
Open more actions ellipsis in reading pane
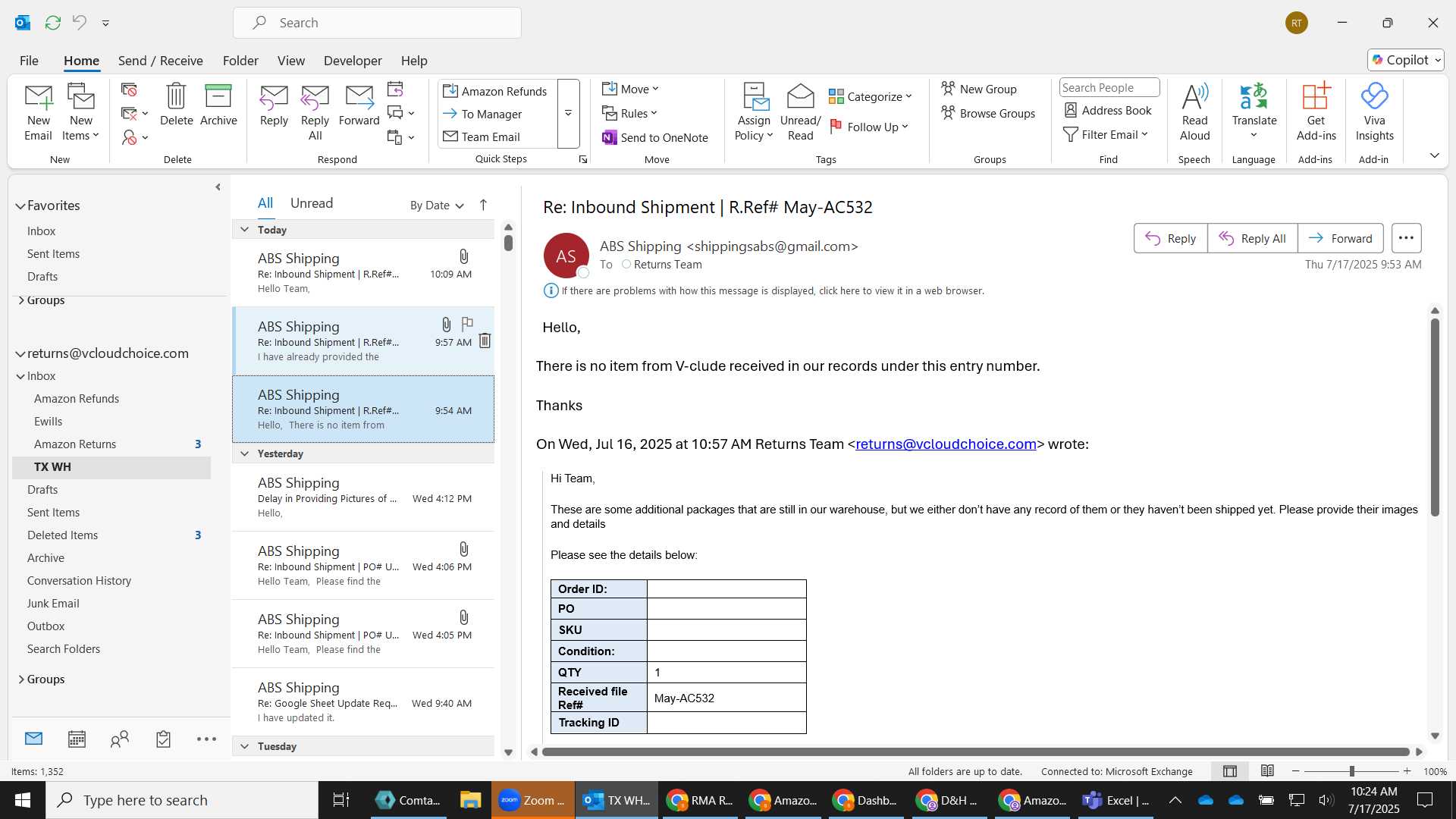pyautogui.click(x=1406, y=238)
